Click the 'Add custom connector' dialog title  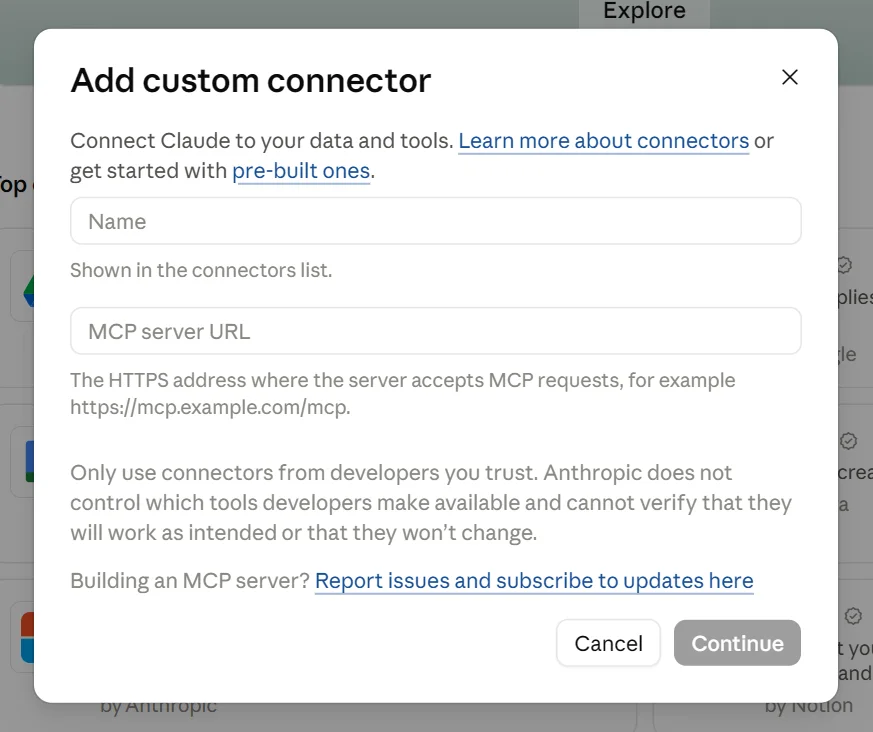(x=251, y=80)
